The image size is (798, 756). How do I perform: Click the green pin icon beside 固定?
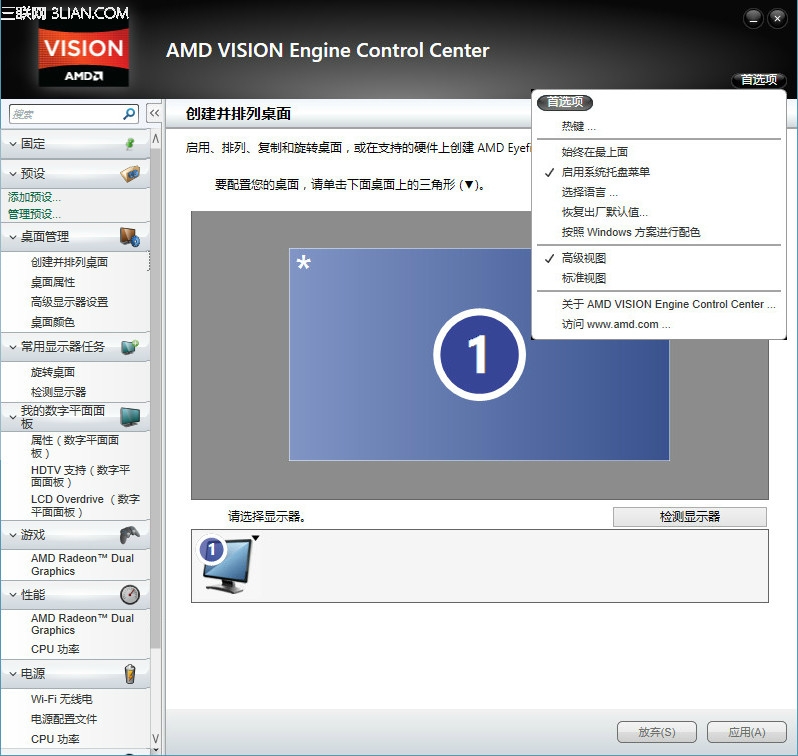[130, 144]
